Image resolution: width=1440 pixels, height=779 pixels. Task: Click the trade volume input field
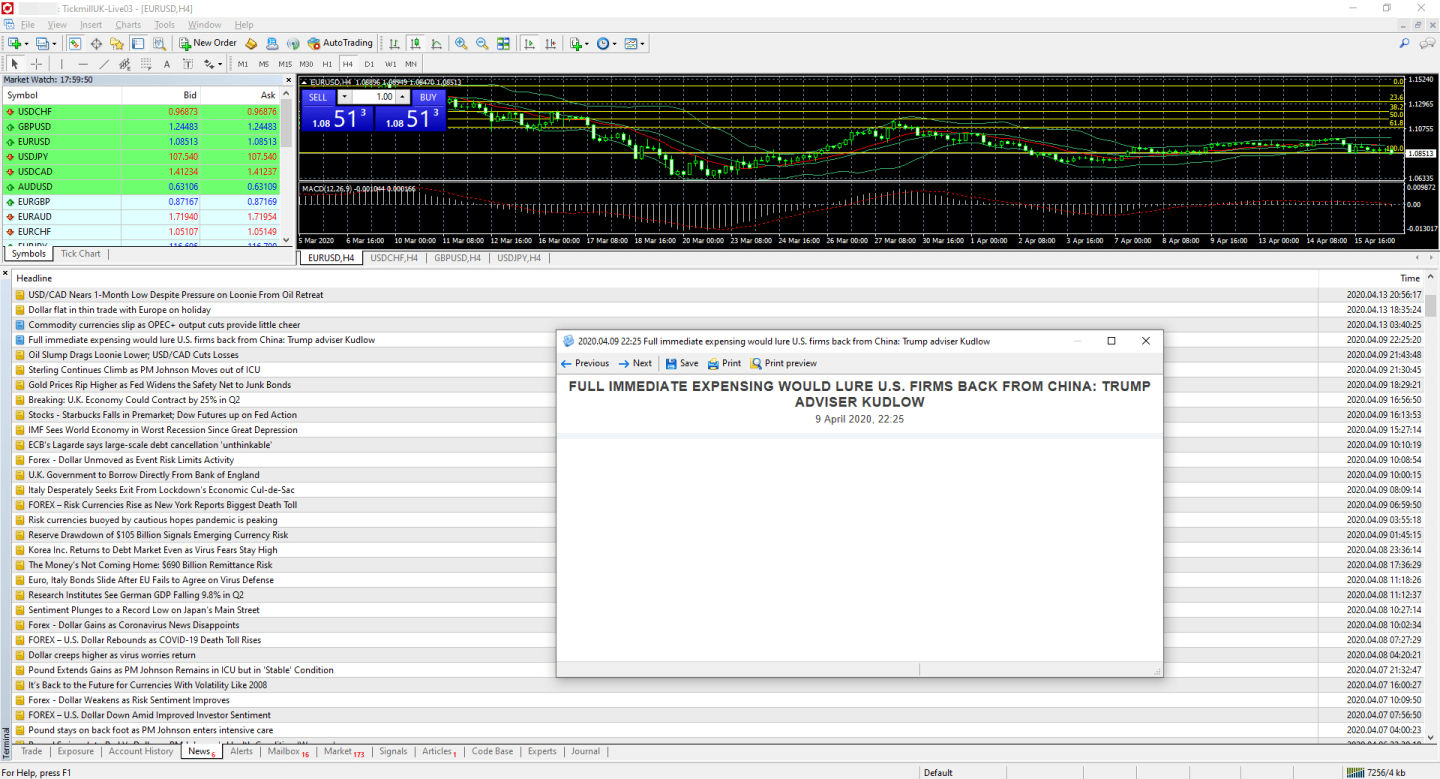click(x=373, y=97)
